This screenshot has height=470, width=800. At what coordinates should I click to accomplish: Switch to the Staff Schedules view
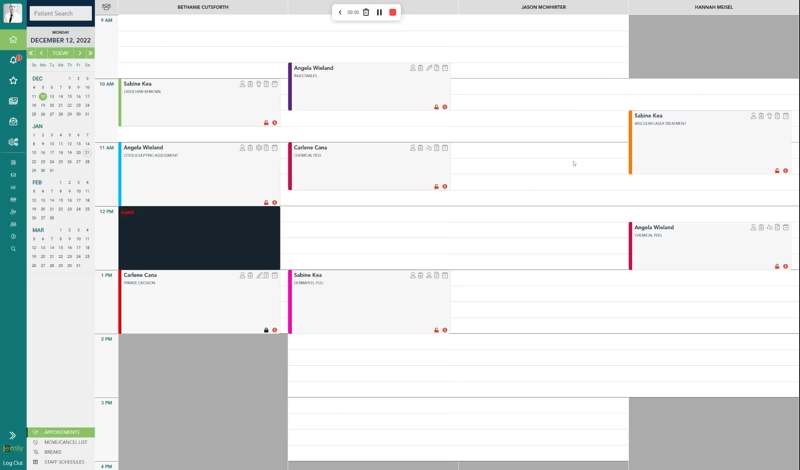click(64, 462)
